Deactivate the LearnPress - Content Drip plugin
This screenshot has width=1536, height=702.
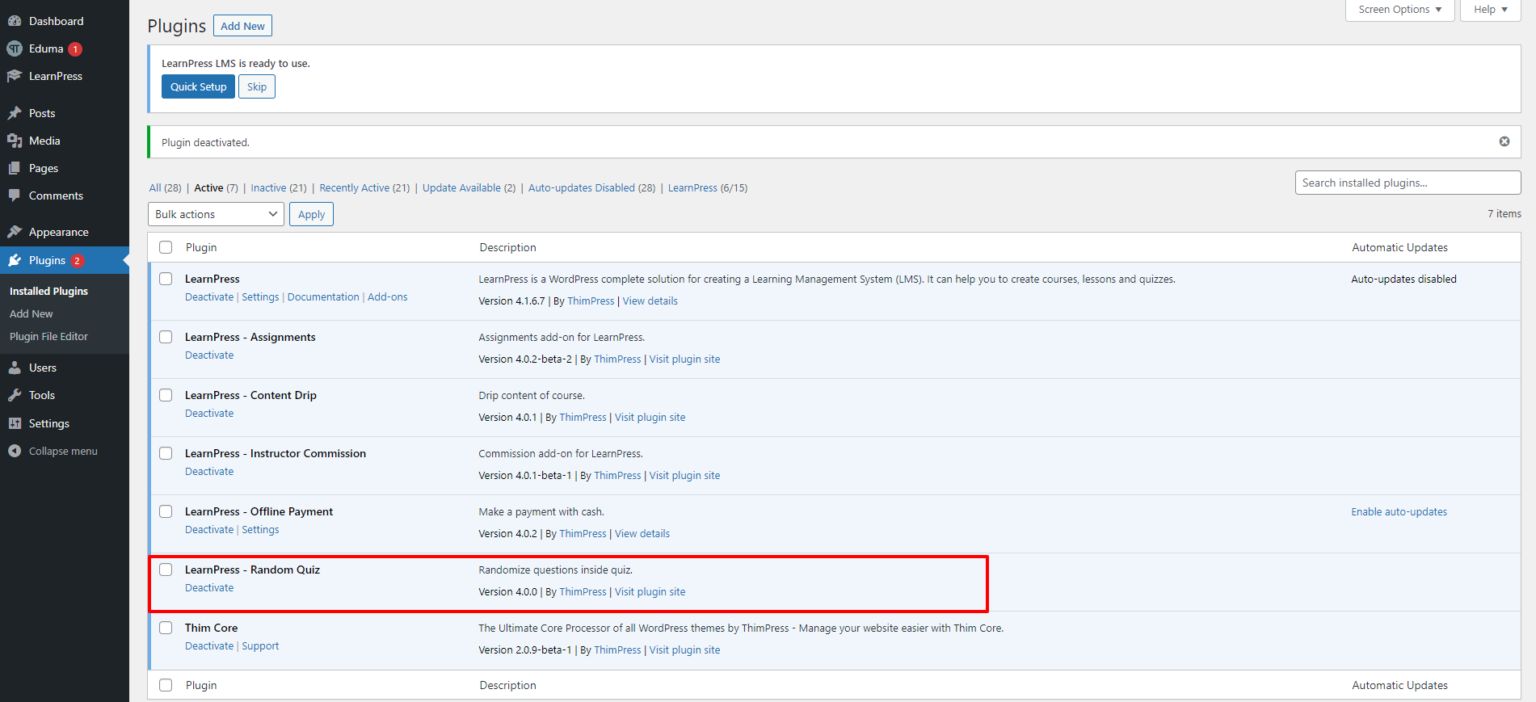(x=209, y=413)
